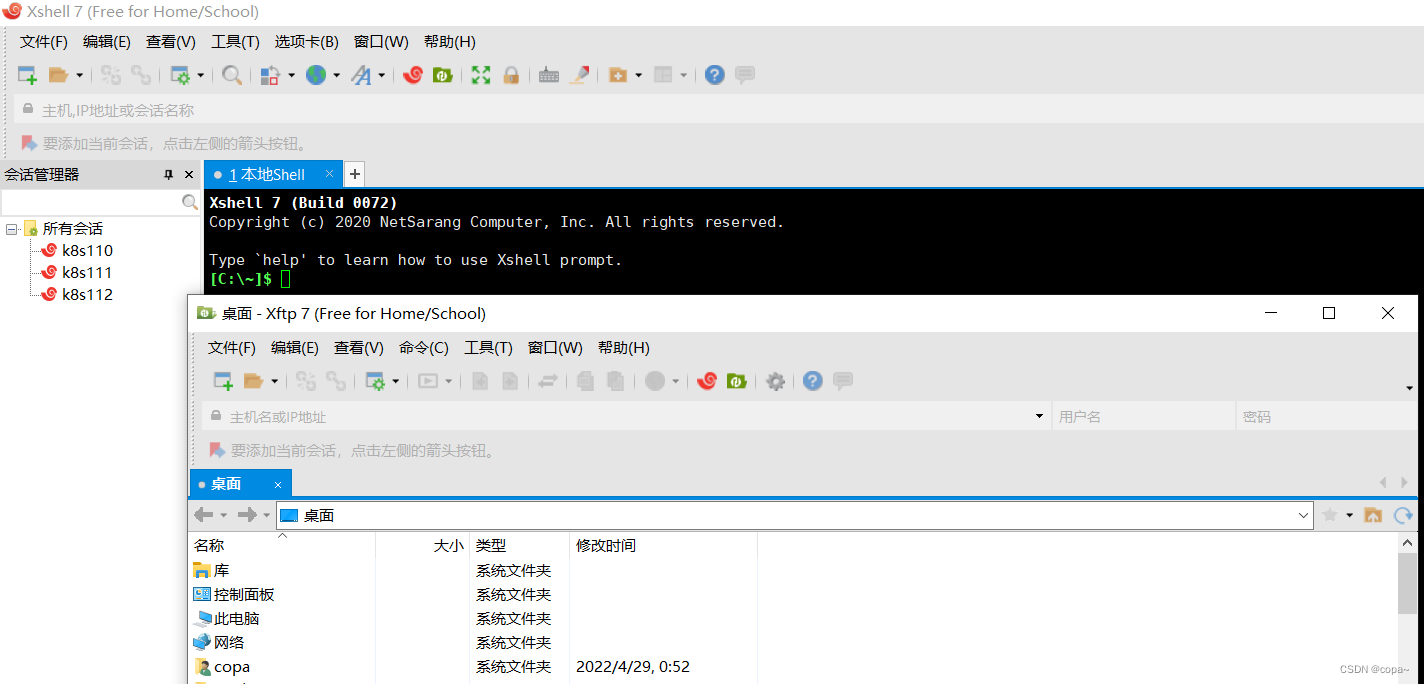Launch Xftp from the Xshell toolbar
This screenshot has width=1424, height=684.
pos(443,75)
